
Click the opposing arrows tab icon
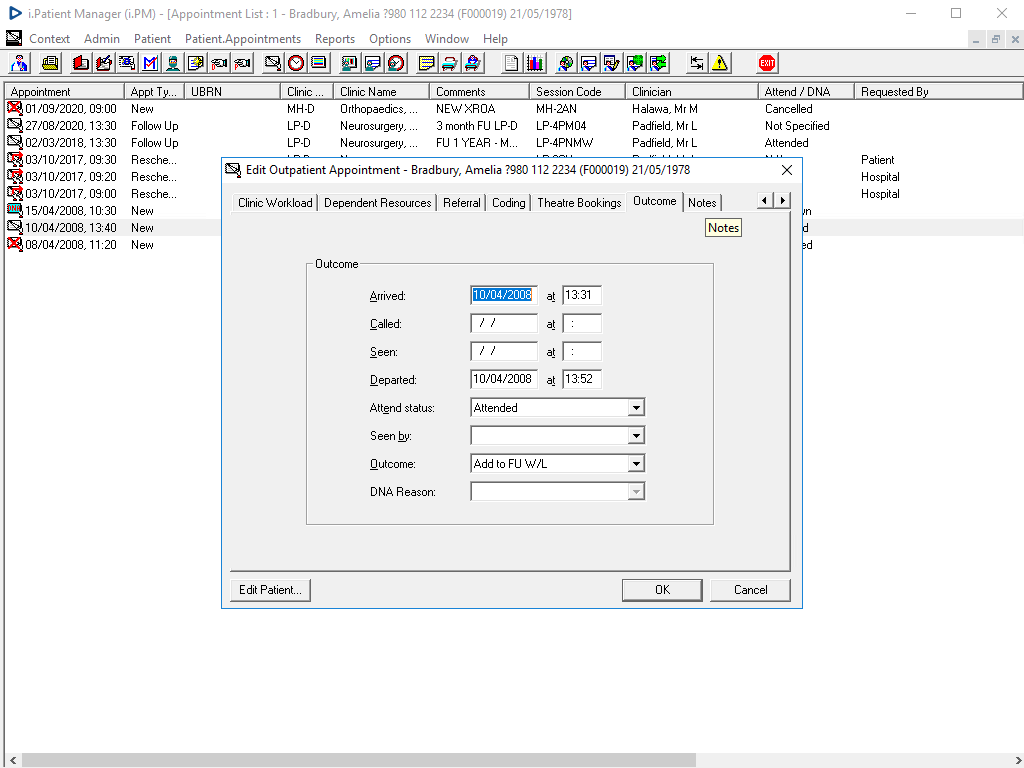click(x=696, y=63)
